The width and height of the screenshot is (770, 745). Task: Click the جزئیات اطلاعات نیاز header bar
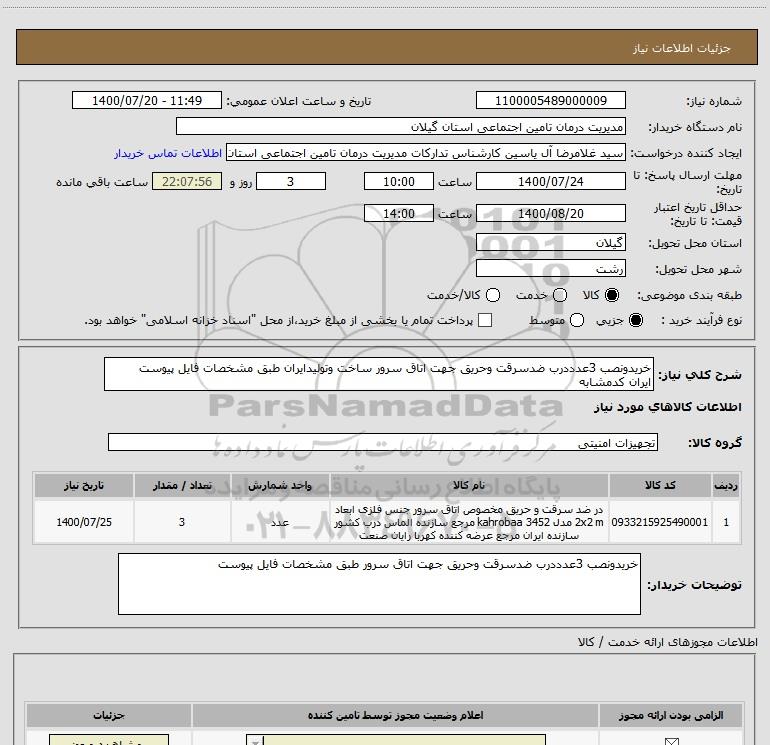pos(386,48)
